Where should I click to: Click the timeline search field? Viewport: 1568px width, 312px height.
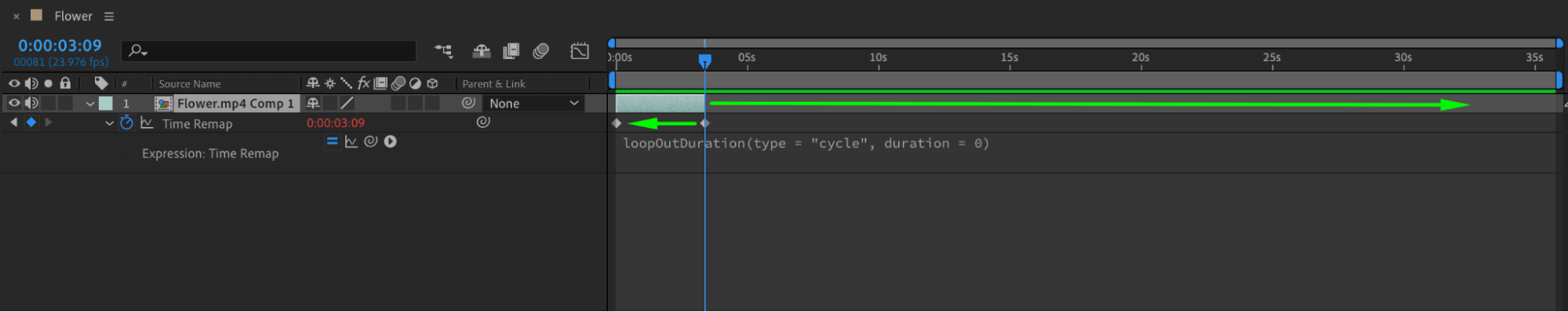click(x=269, y=51)
